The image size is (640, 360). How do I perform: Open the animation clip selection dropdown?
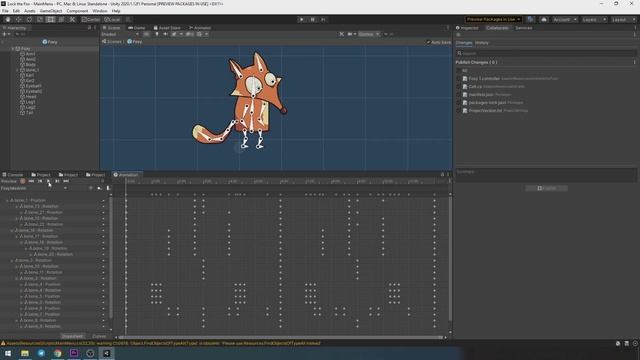pos(33,188)
